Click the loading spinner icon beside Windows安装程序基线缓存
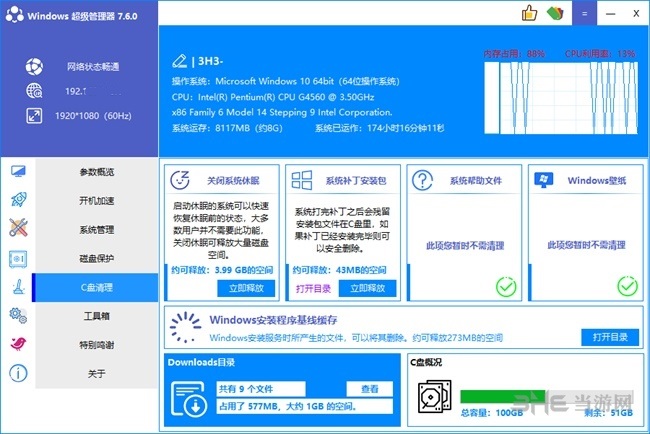Viewport: 650px width, 434px height. (x=185, y=327)
